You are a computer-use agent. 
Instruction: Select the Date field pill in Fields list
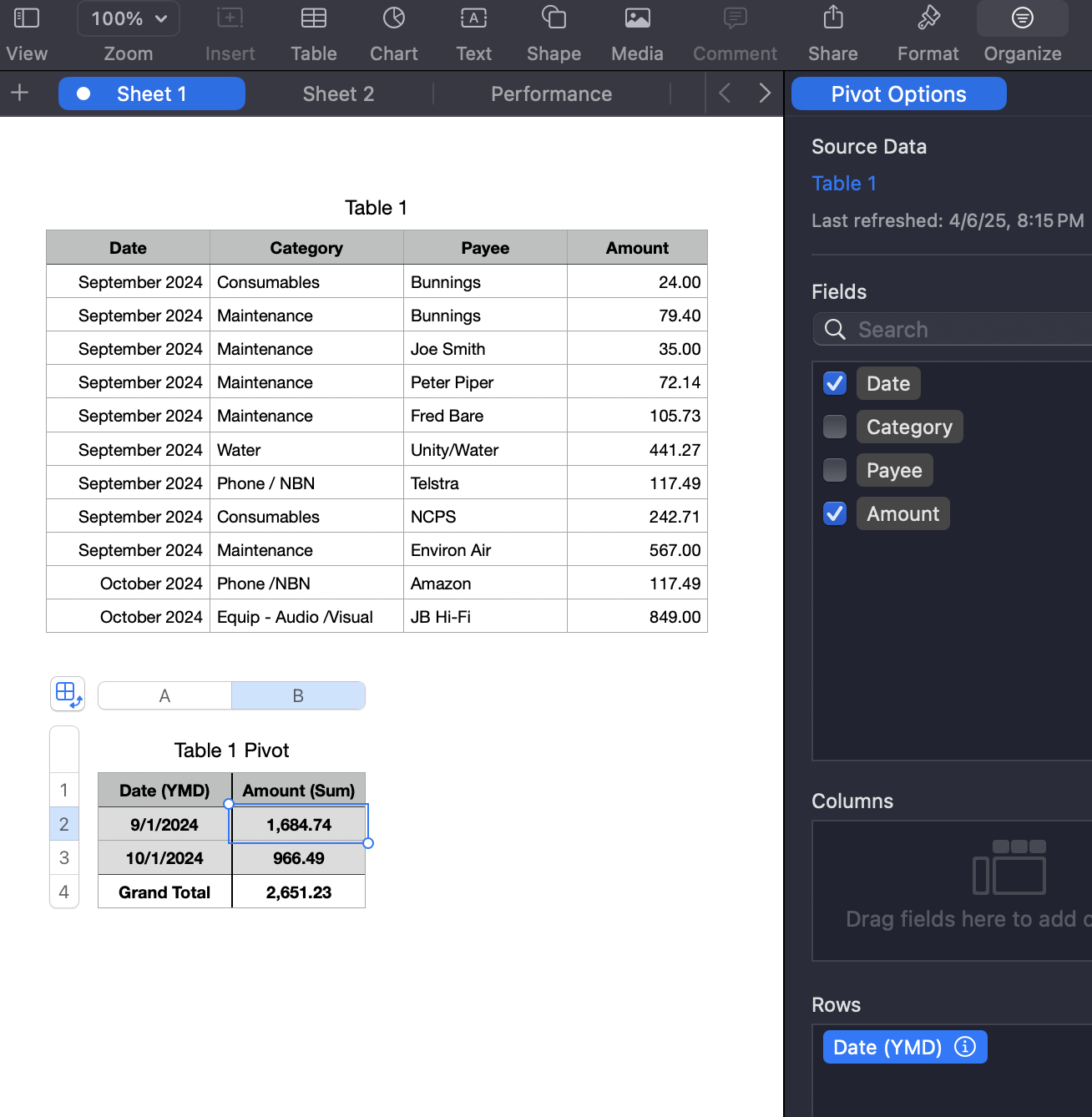click(x=888, y=383)
